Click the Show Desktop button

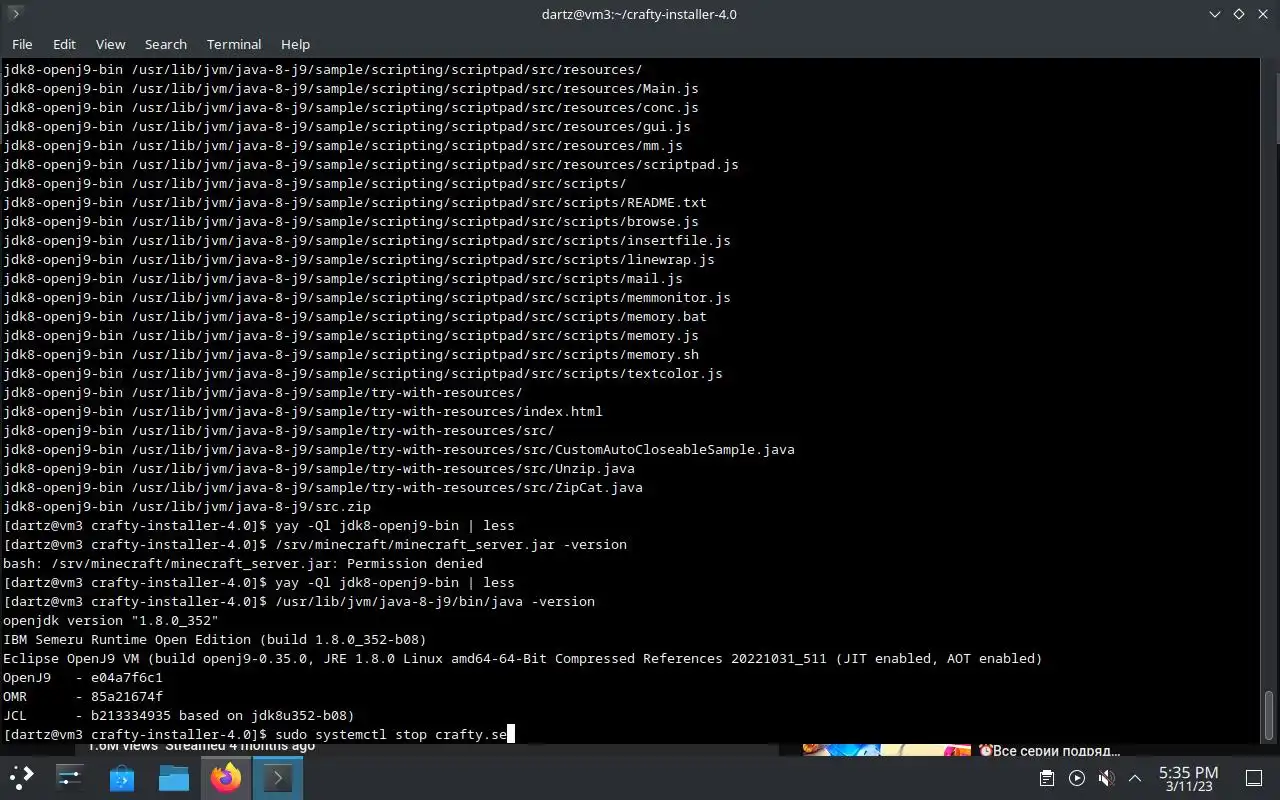click(1253, 778)
